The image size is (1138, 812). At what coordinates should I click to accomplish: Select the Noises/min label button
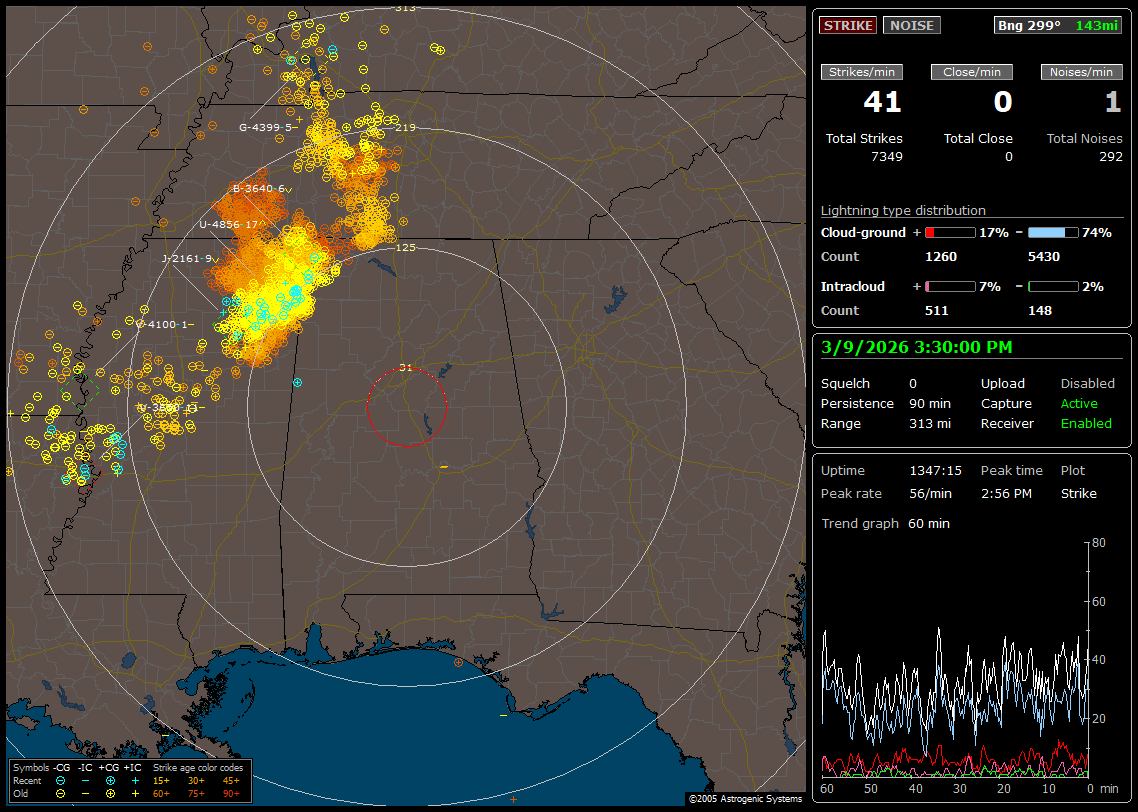click(x=1082, y=72)
